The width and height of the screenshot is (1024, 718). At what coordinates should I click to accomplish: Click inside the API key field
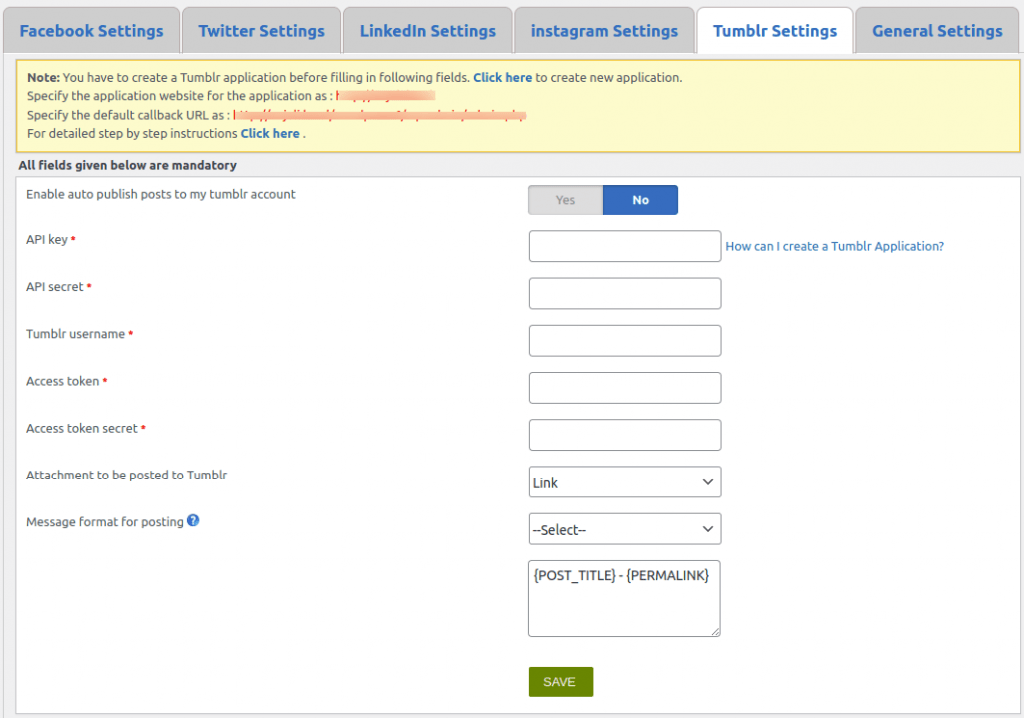pos(624,246)
